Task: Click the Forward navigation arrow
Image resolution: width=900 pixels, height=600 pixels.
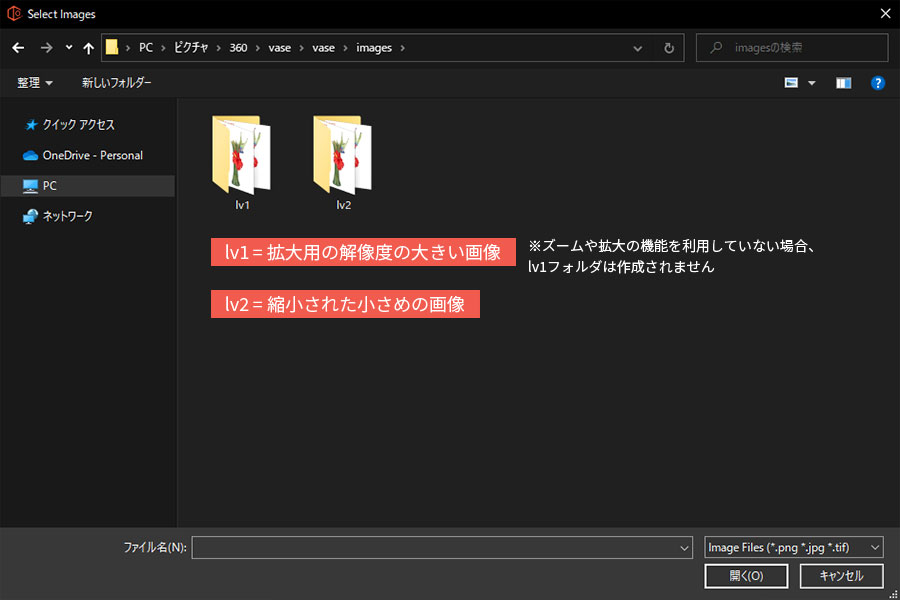Action: pyautogui.click(x=46, y=48)
